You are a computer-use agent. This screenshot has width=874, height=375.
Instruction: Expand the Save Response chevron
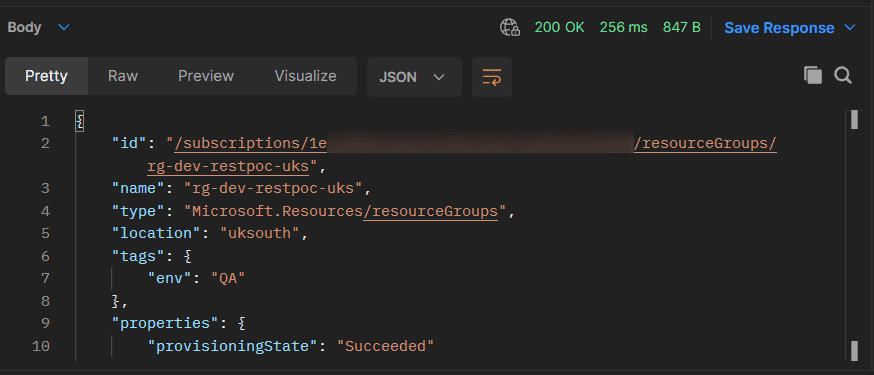tap(850, 27)
